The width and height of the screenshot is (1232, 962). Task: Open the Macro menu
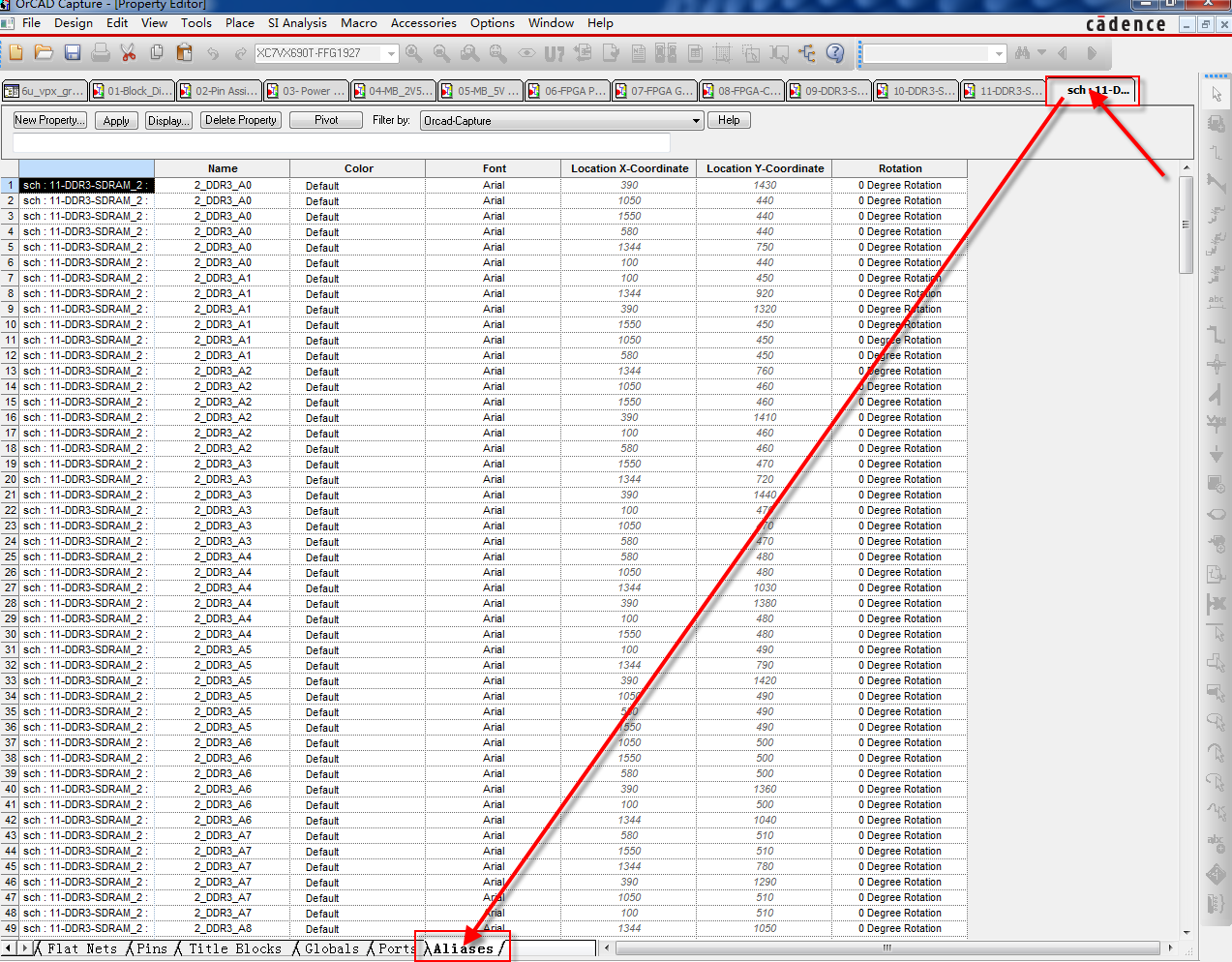[x=358, y=23]
